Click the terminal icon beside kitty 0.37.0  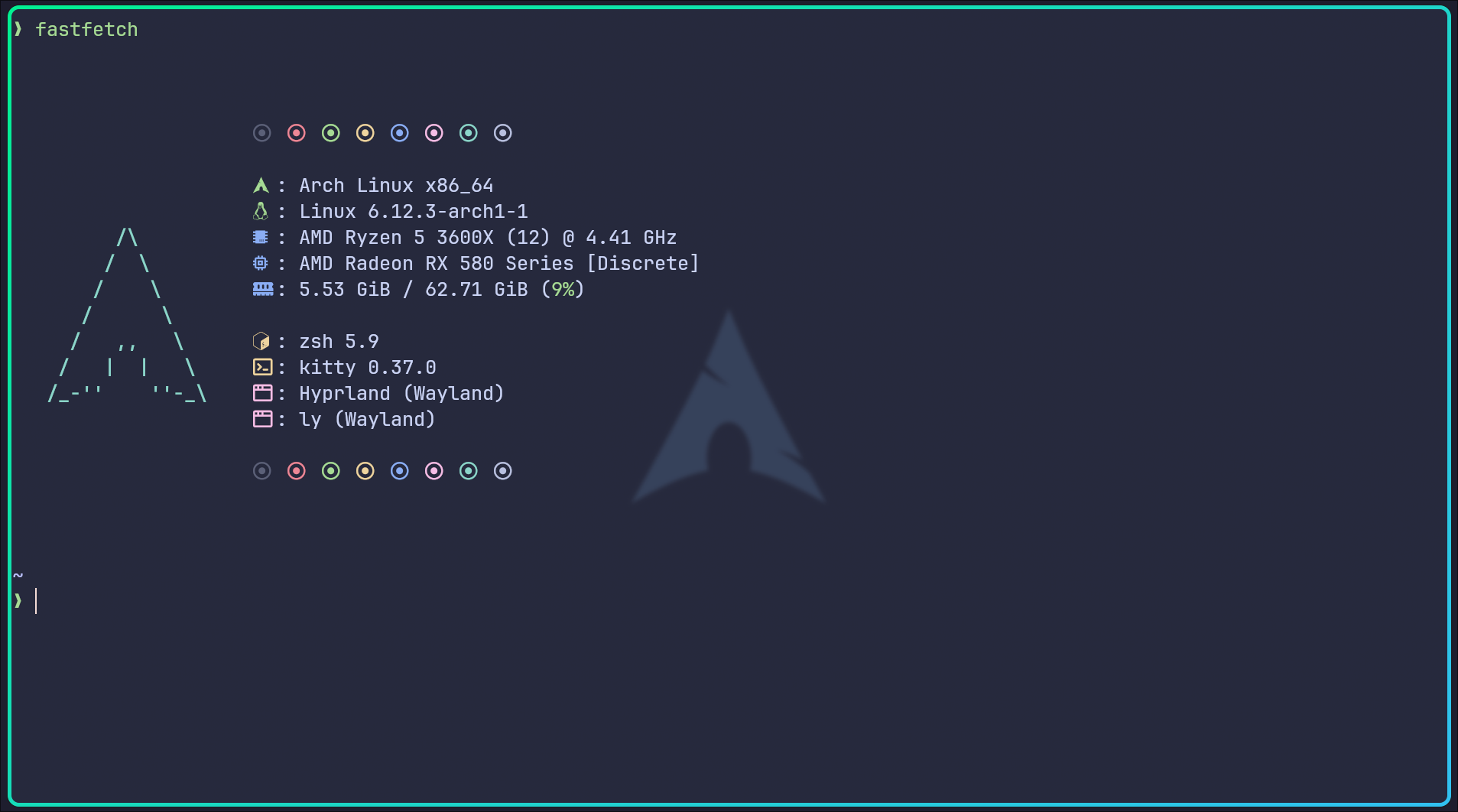262,367
